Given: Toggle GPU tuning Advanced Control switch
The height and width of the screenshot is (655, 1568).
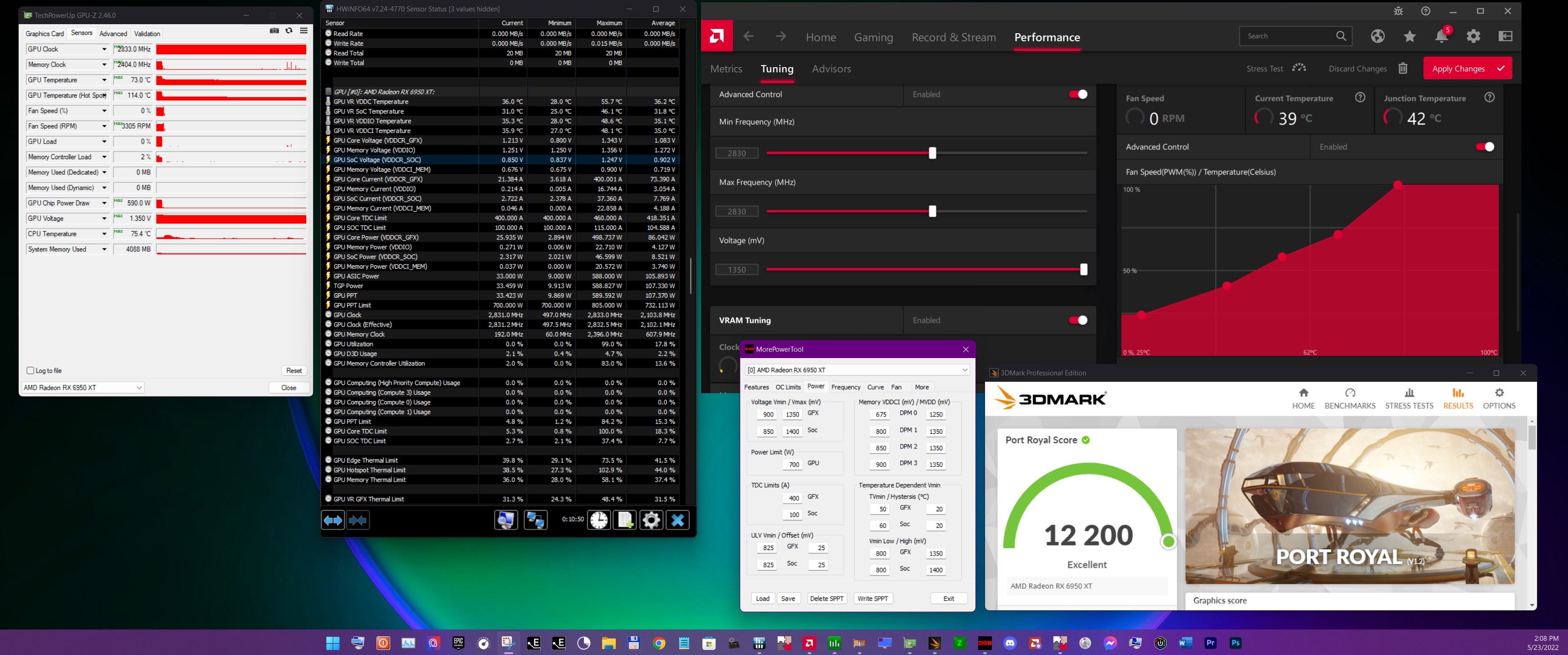Looking at the screenshot, I should [x=1078, y=94].
